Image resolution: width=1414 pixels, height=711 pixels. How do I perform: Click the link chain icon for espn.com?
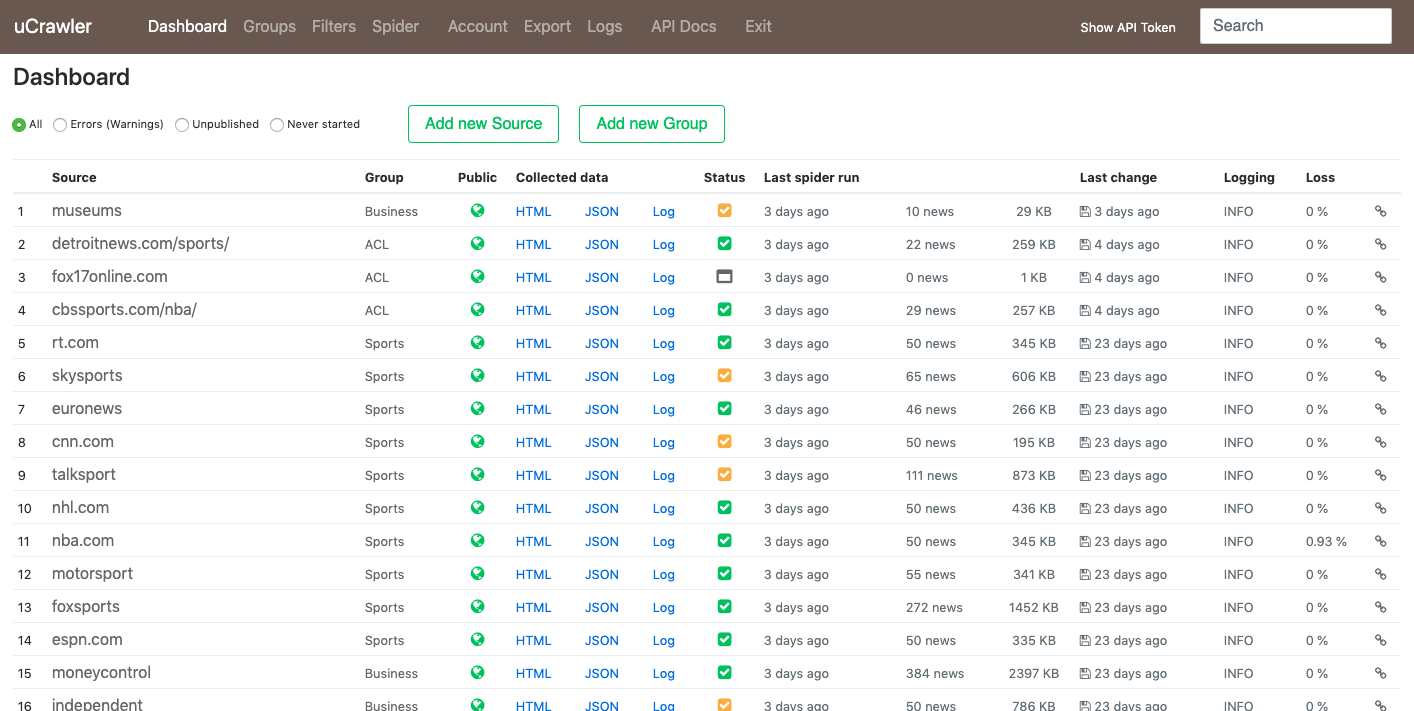tap(1381, 640)
